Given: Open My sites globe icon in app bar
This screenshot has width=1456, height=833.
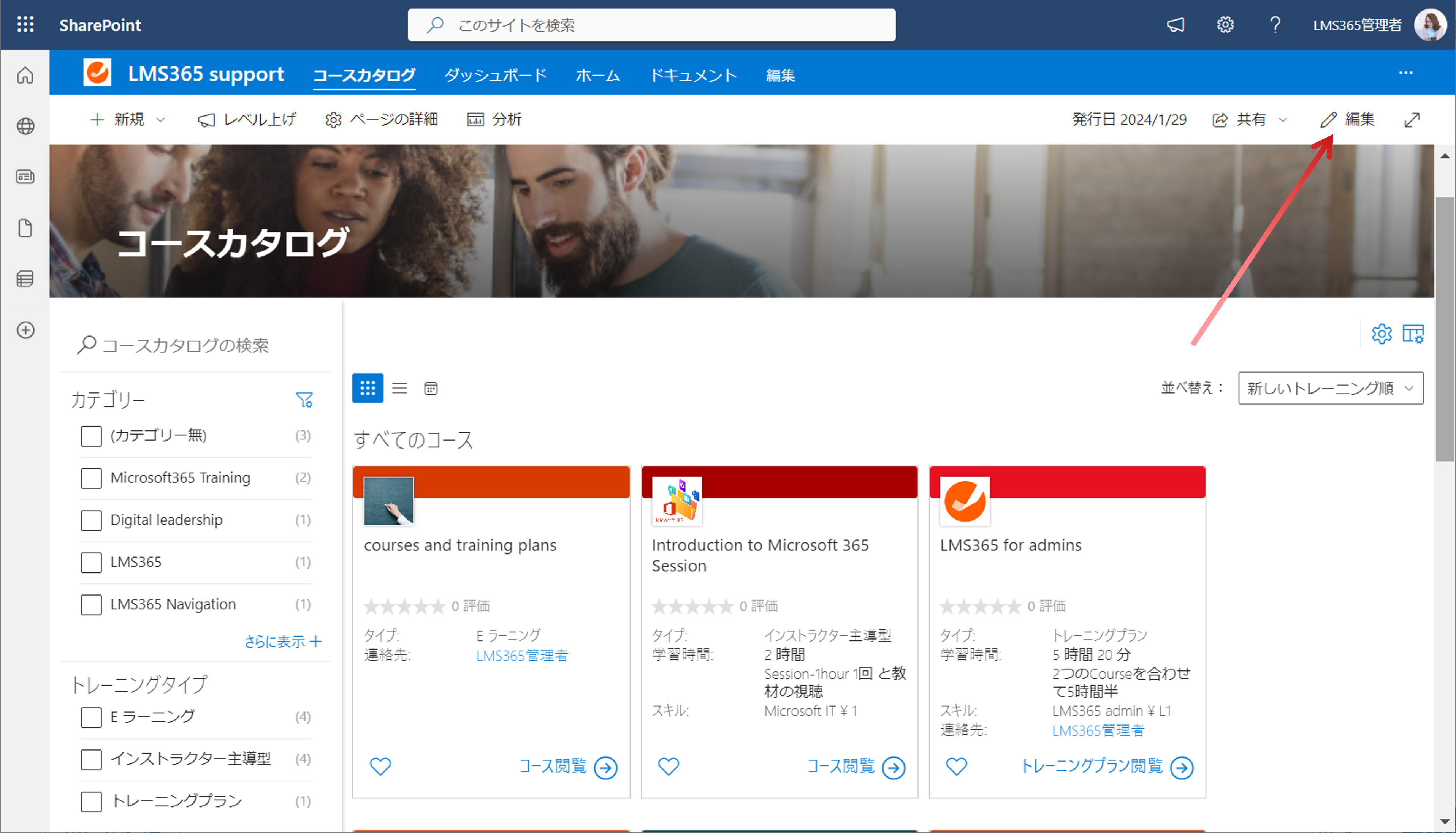Looking at the screenshot, I should 25,126.
